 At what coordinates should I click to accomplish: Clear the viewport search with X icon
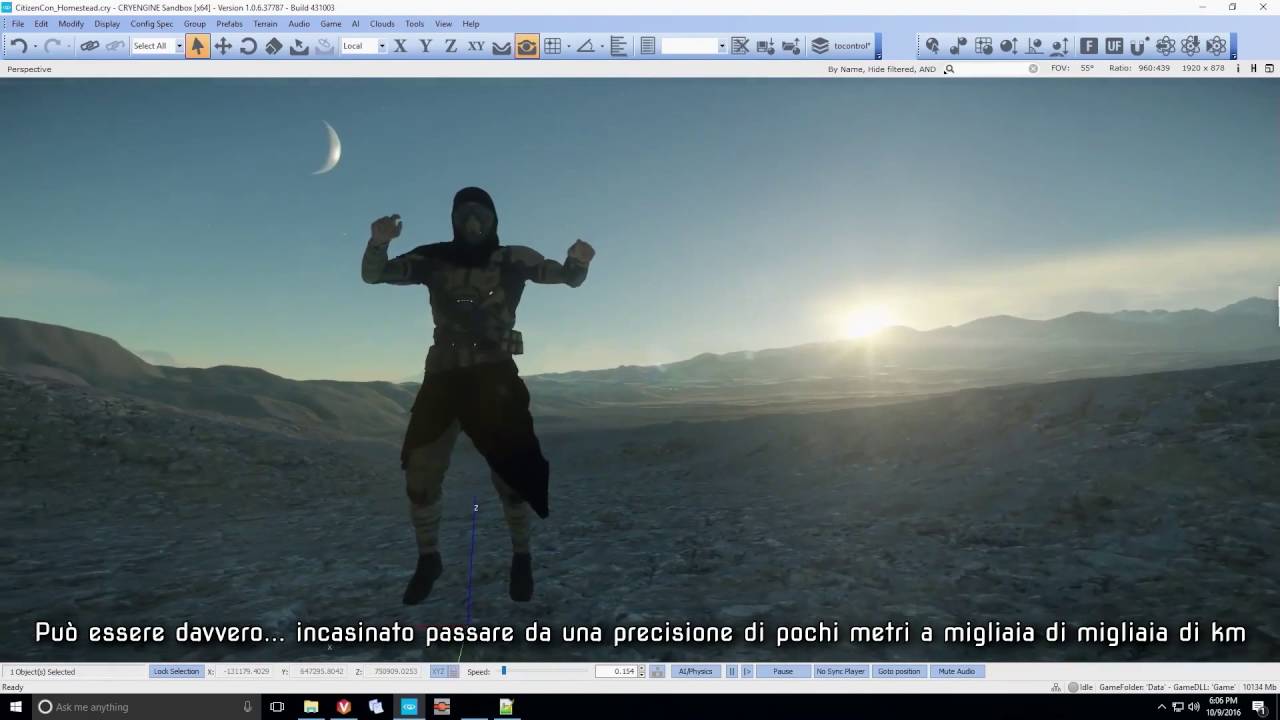coord(1033,69)
